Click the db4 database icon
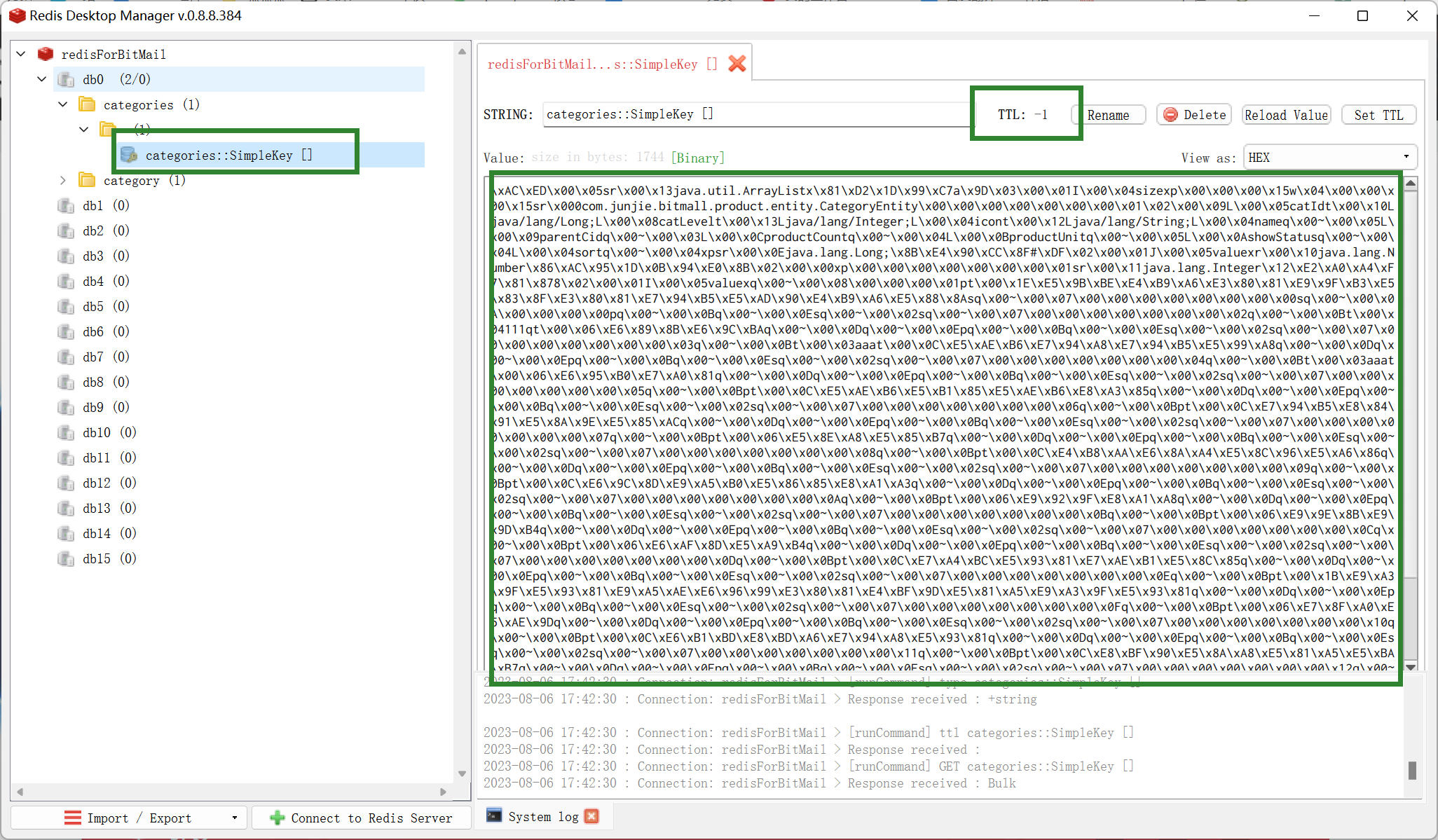The width and height of the screenshot is (1438, 840). click(66, 281)
